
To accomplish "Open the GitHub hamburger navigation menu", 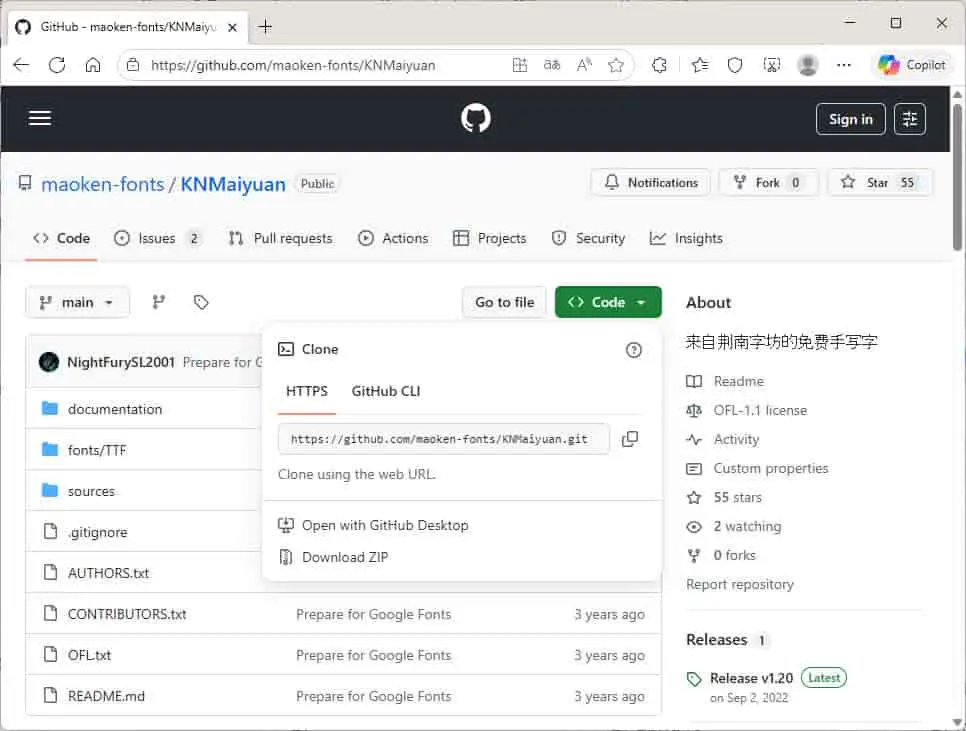I will (x=40, y=118).
